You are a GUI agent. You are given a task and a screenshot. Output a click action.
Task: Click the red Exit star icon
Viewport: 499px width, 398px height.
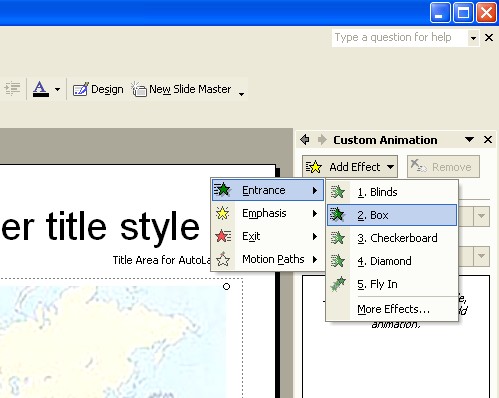(223, 236)
